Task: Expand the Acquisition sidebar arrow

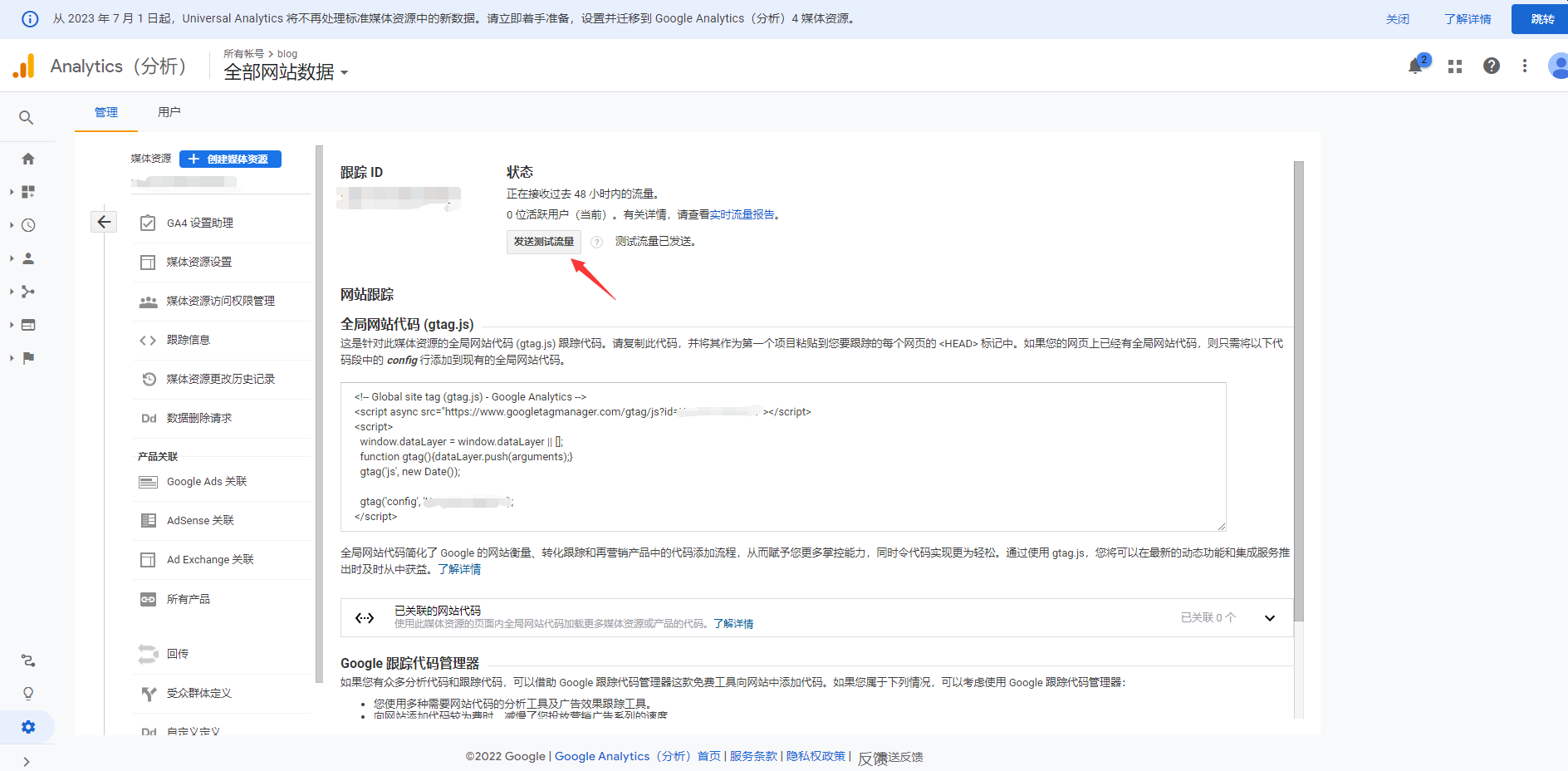Action: (x=12, y=292)
